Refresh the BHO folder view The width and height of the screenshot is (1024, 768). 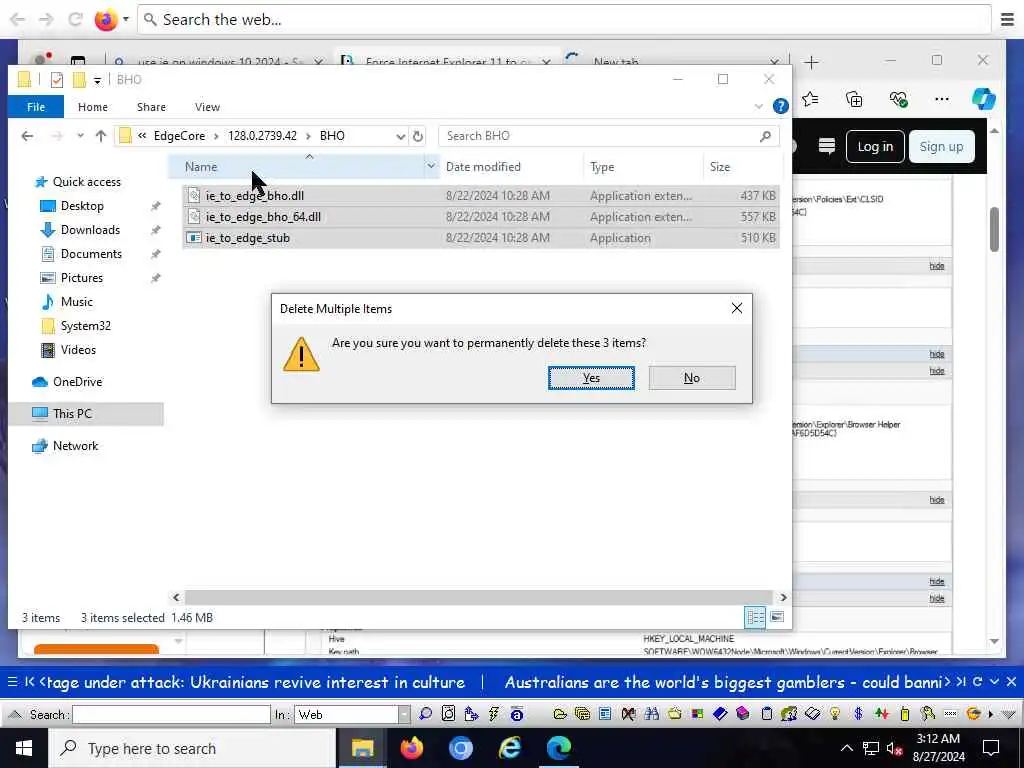[418, 136]
